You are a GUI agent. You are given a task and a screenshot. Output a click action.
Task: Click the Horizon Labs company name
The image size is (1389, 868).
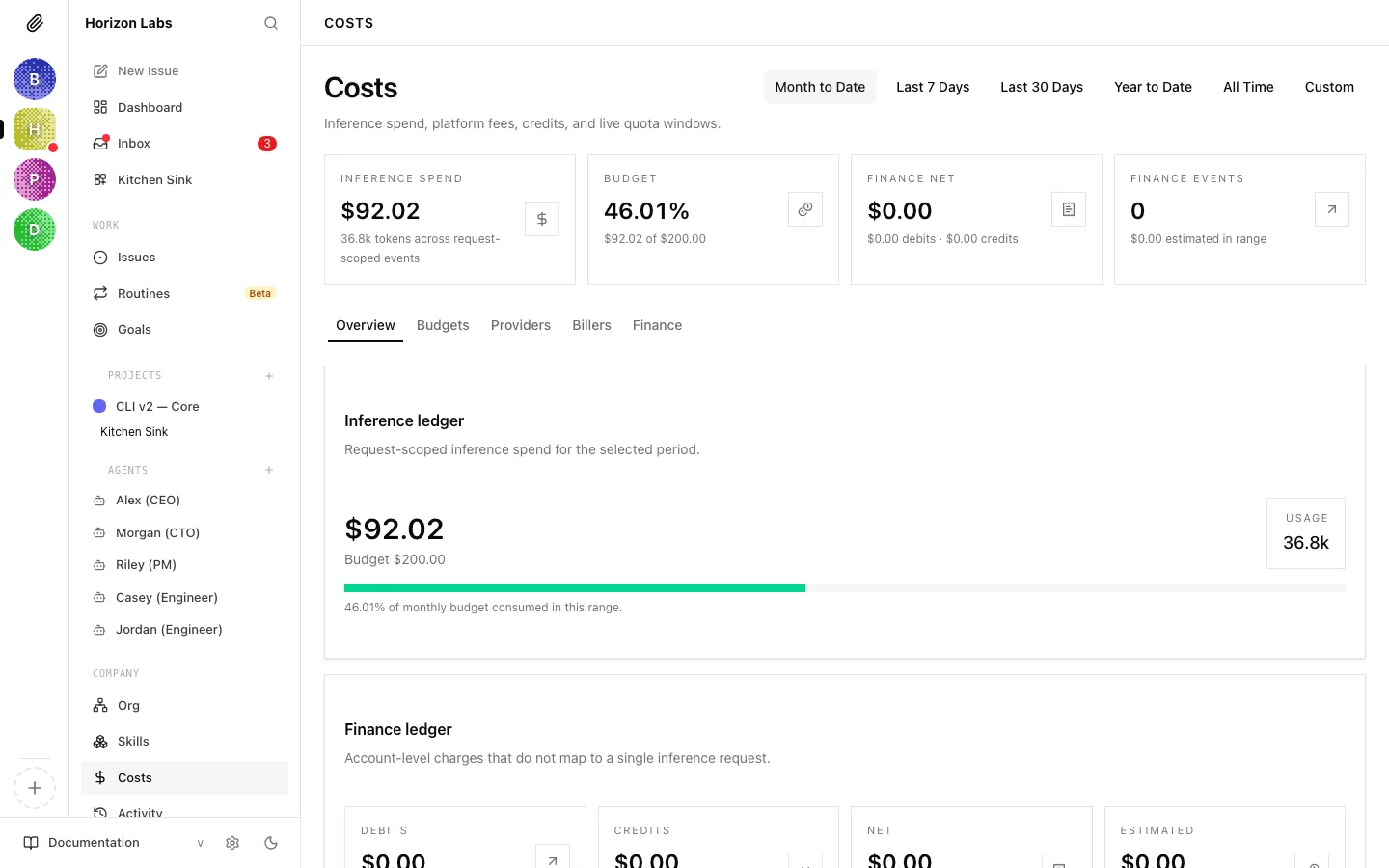(128, 23)
